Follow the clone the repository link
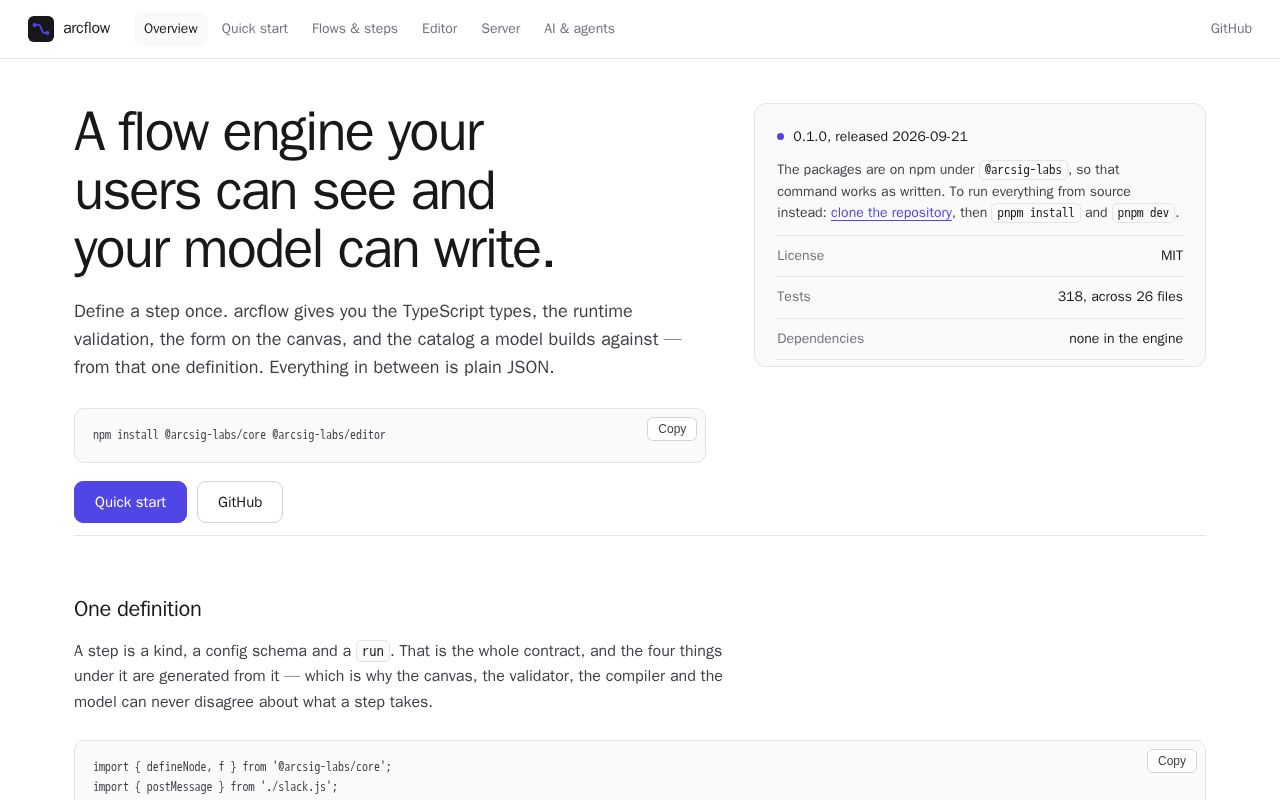The image size is (1280, 800). pyautogui.click(x=891, y=213)
